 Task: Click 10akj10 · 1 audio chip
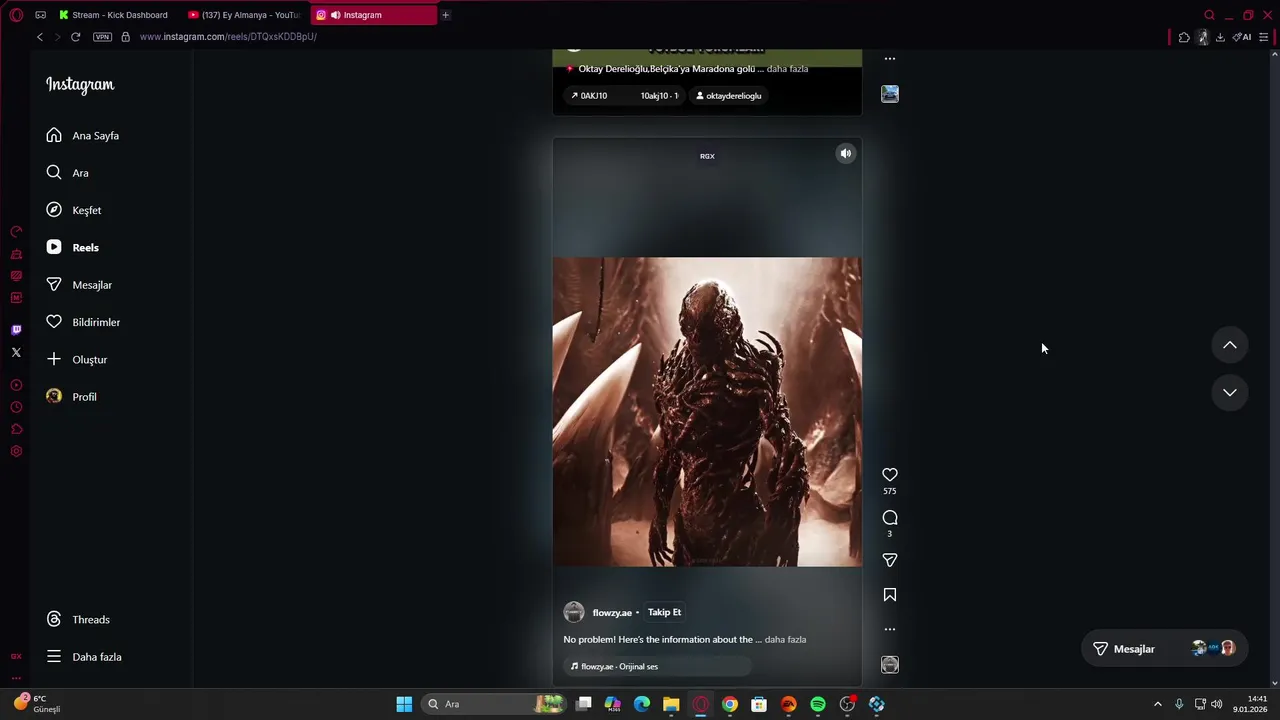(659, 96)
